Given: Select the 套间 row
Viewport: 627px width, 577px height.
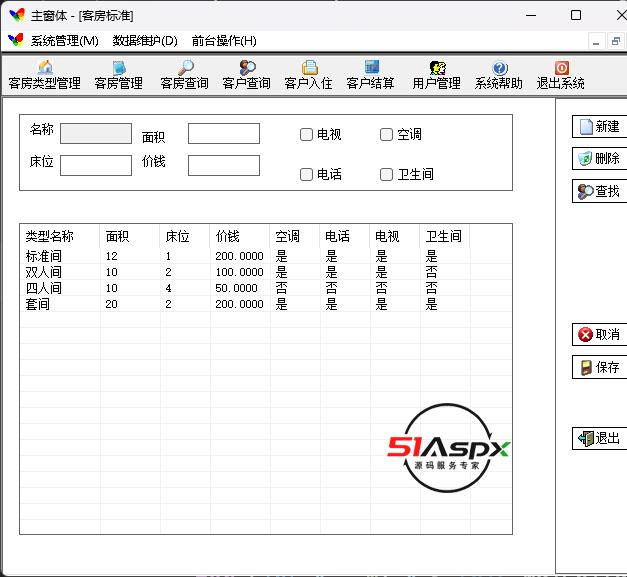Looking at the screenshot, I should coord(266,304).
